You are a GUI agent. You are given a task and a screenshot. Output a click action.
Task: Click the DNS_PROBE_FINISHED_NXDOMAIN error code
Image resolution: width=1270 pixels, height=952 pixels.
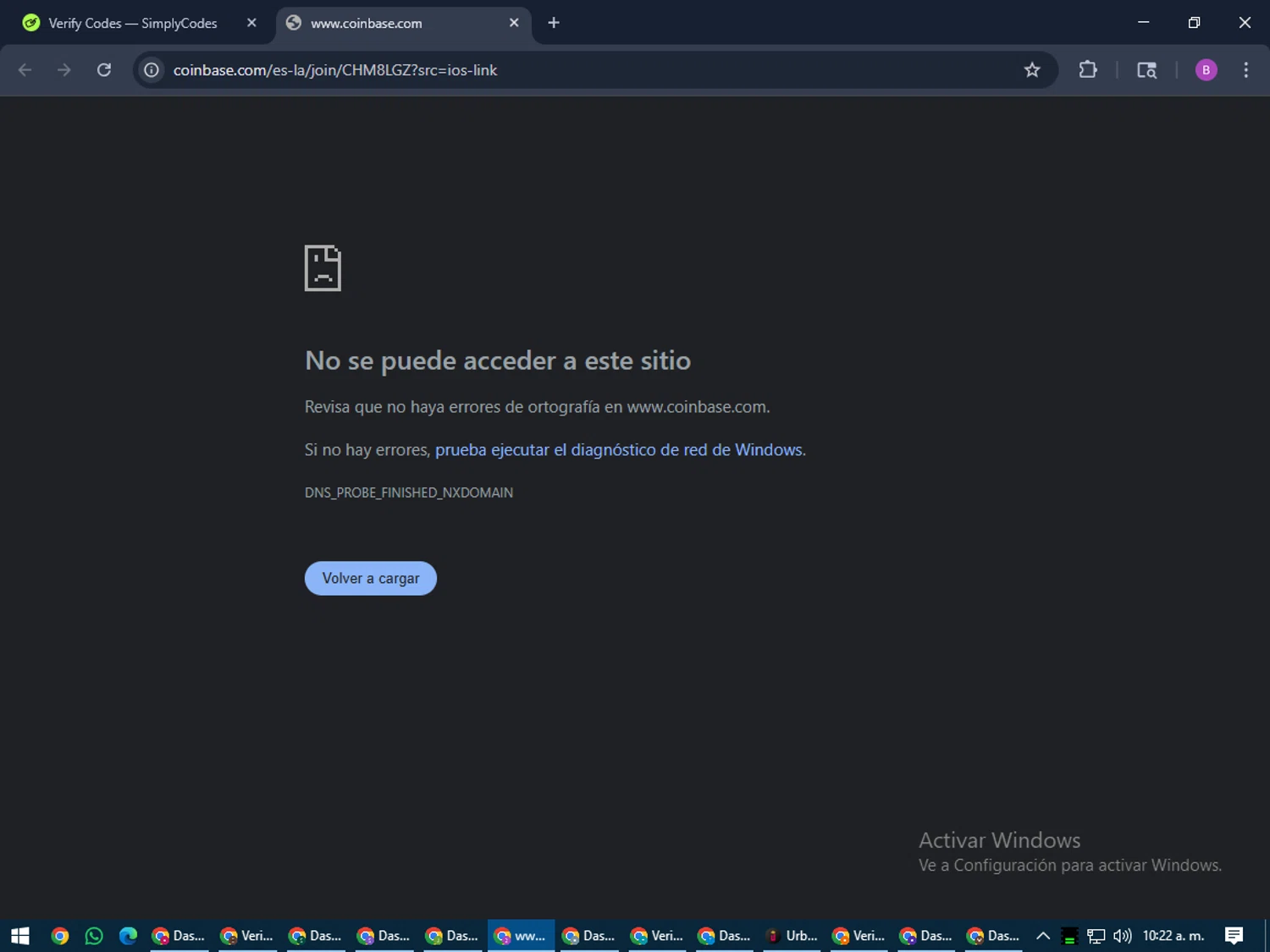click(409, 493)
